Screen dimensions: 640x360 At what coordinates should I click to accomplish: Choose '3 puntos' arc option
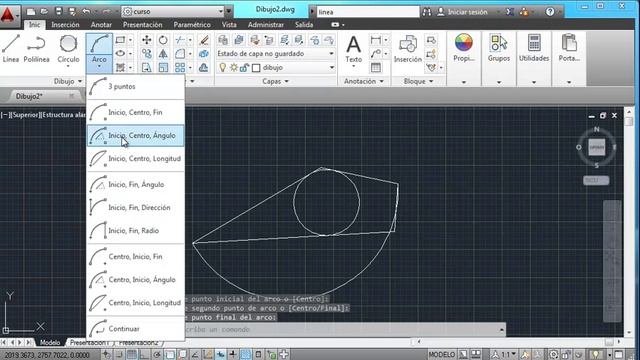[x=136, y=87]
